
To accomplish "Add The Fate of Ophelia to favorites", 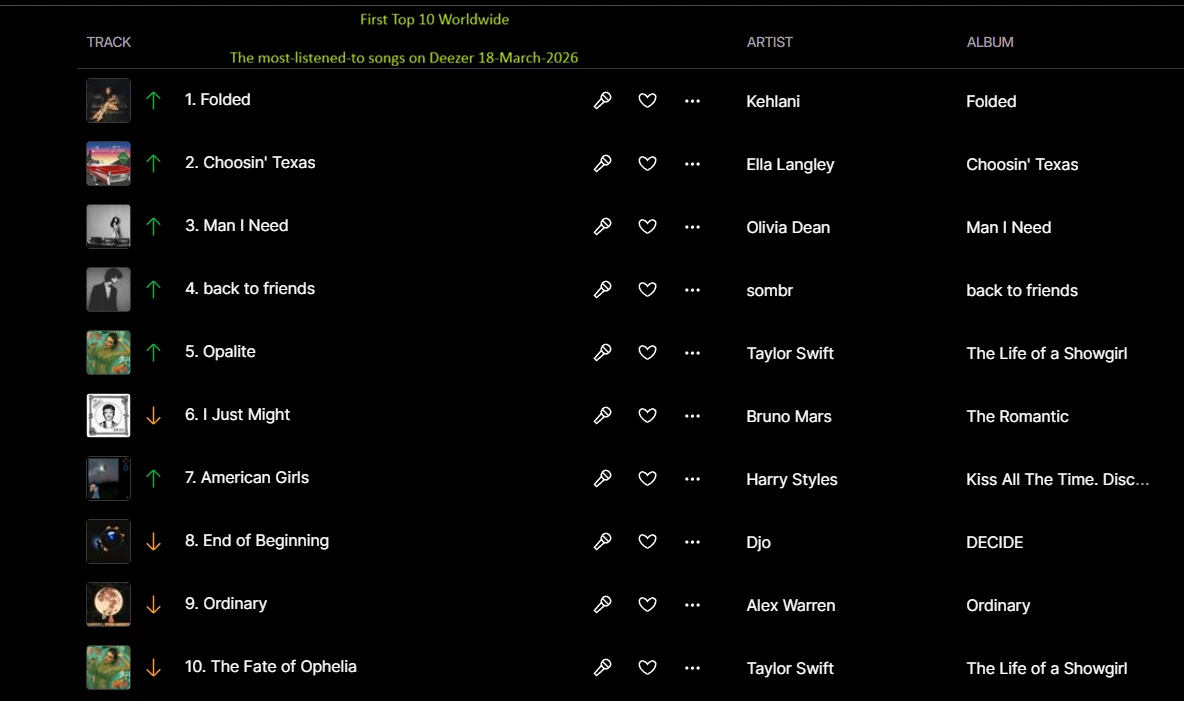I will tap(647, 667).
